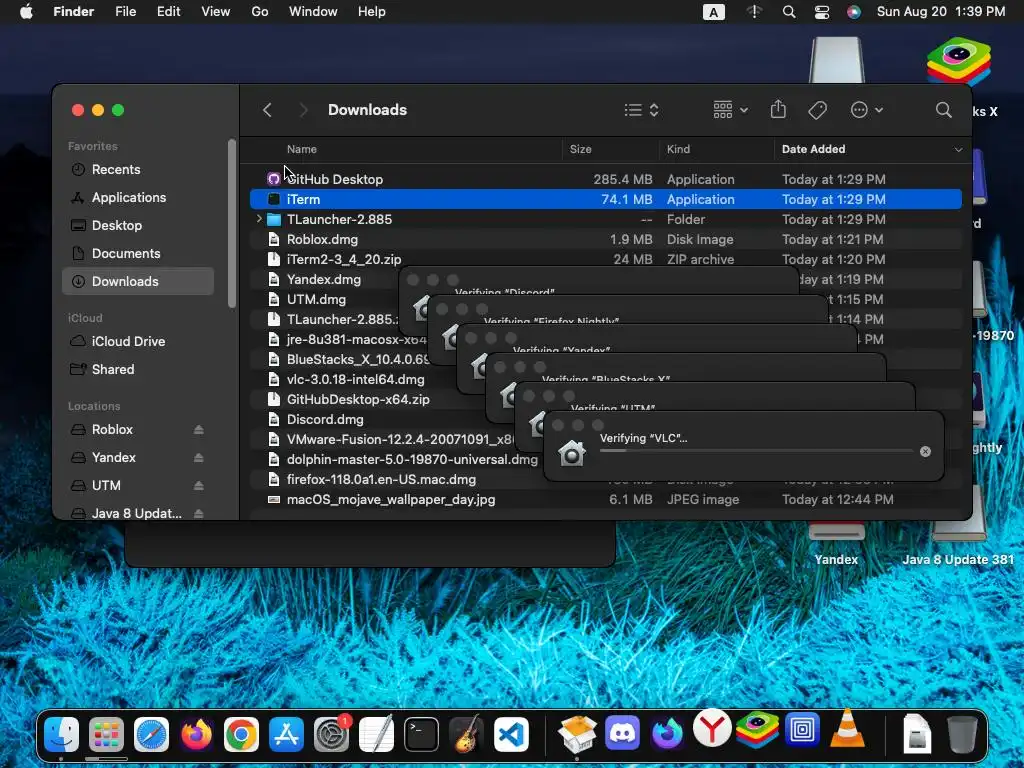The width and height of the screenshot is (1024, 768).
Task: Launch Firefox from the Dock
Action: tap(197, 735)
